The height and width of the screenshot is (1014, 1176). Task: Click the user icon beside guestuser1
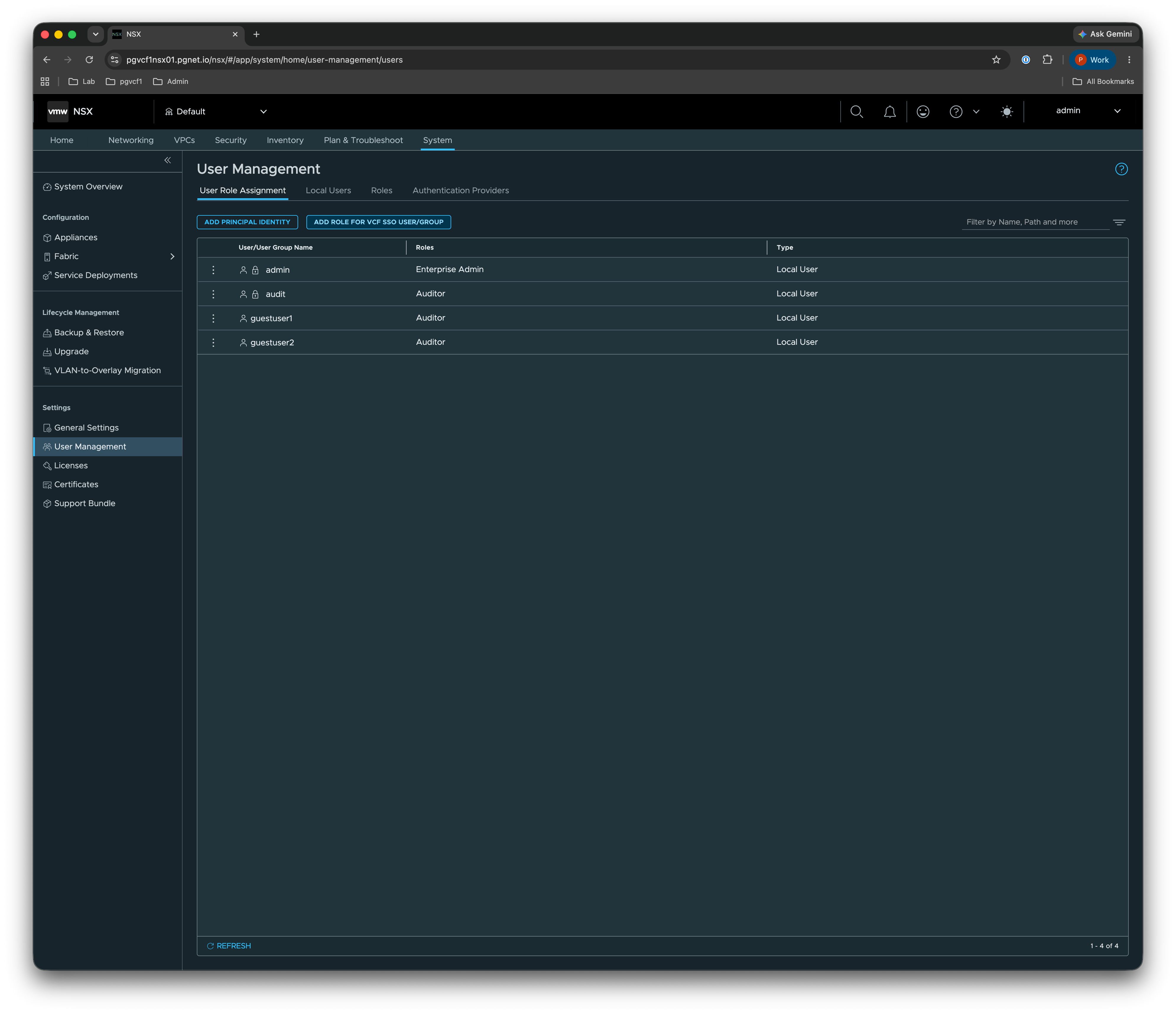tap(243, 318)
